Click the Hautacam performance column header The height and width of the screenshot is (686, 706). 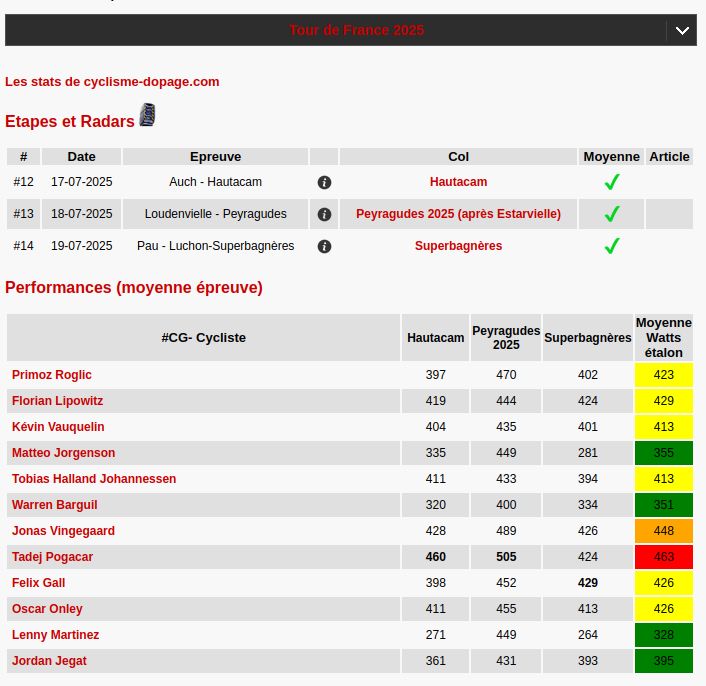[435, 338]
